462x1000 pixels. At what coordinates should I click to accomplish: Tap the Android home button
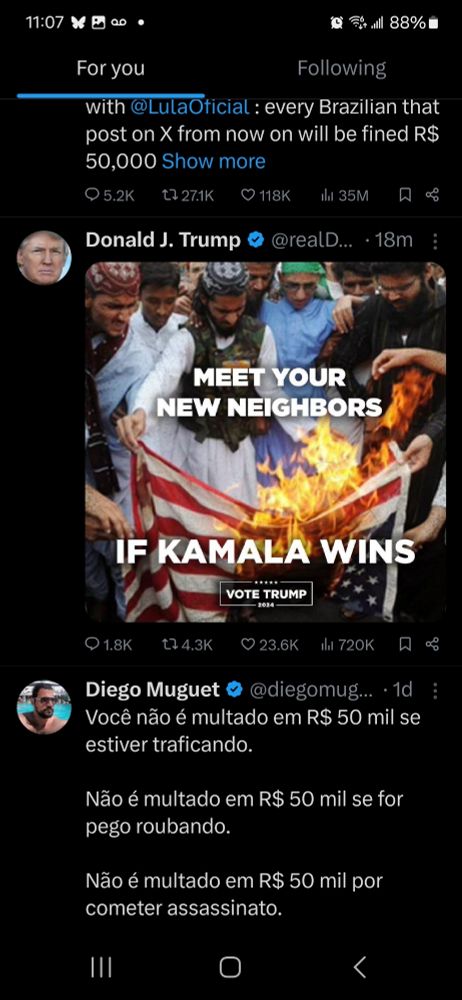[x=230, y=967]
